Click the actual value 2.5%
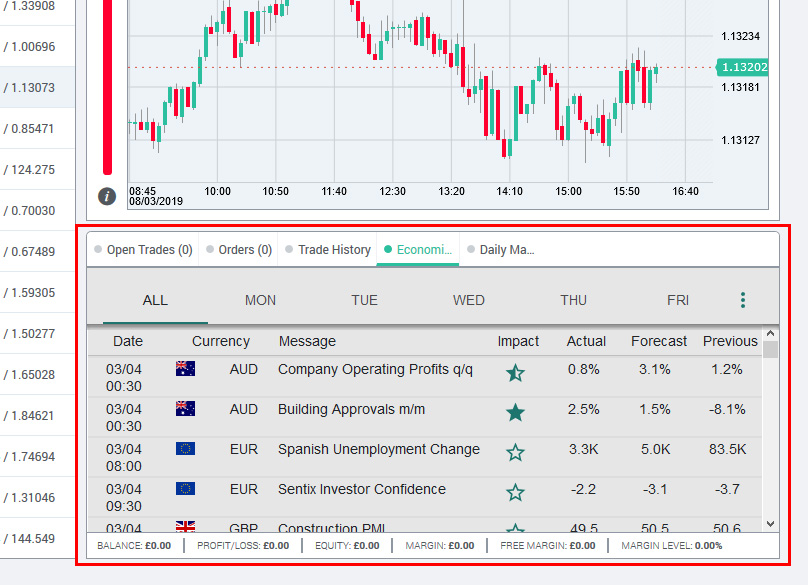The height and width of the screenshot is (585, 808). click(x=583, y=409)
